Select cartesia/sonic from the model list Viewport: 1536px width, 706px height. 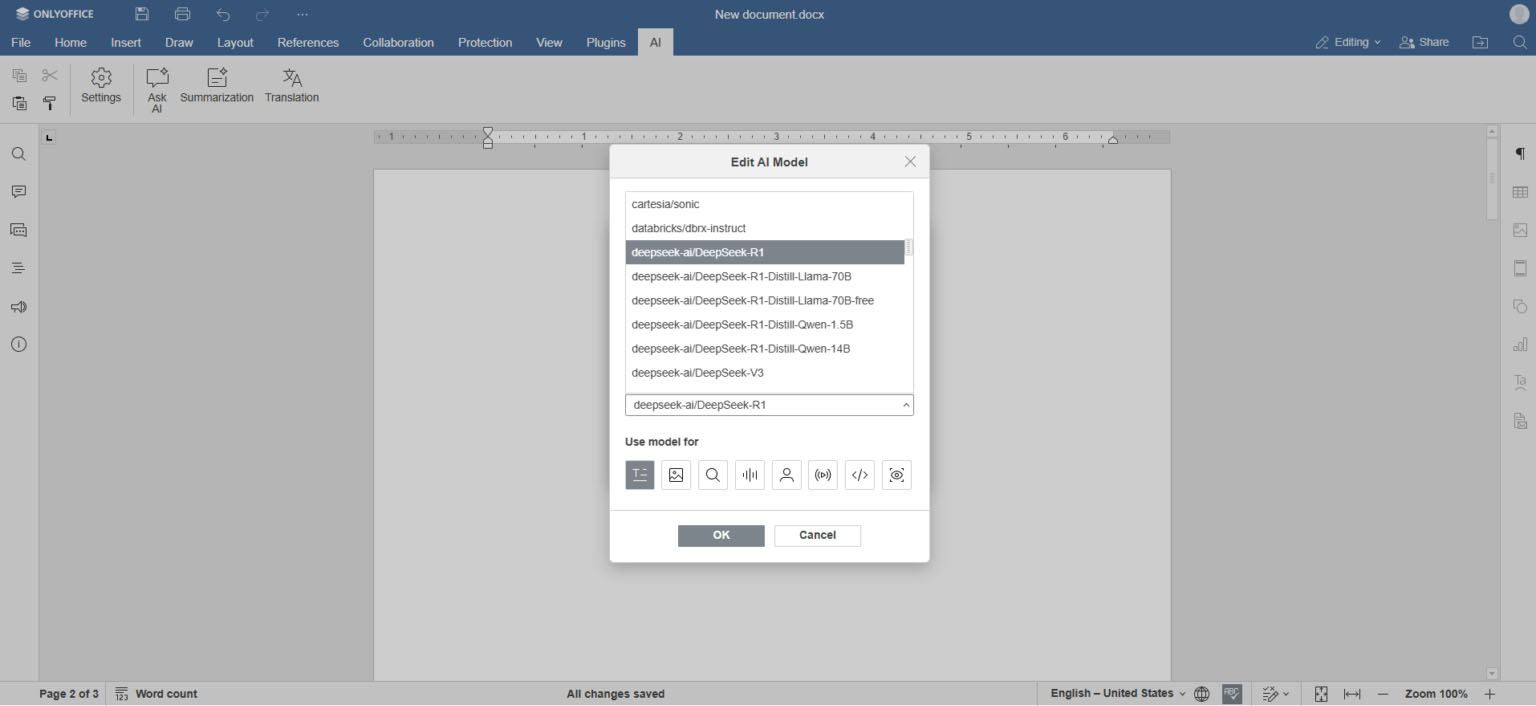(x=765, y=204)
